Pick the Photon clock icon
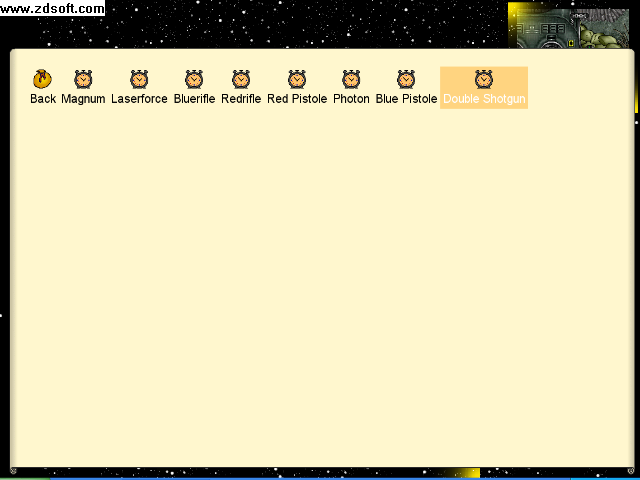 tap(351, 79)
